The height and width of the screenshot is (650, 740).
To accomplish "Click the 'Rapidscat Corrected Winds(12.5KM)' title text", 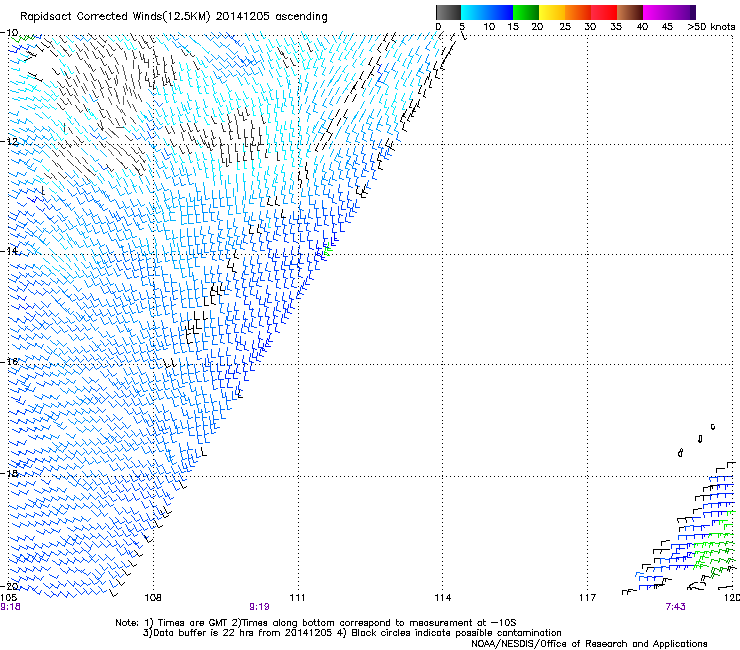I will 115,17.
